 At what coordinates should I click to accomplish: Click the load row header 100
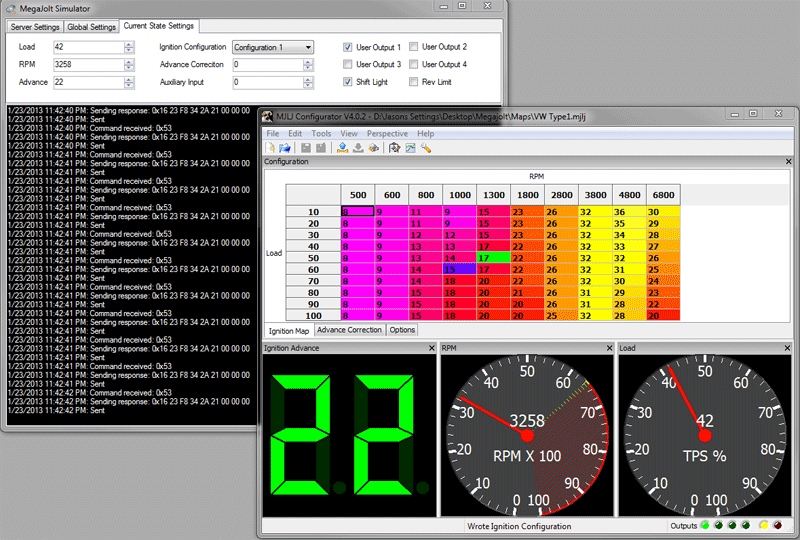click(x=313, y=315)
